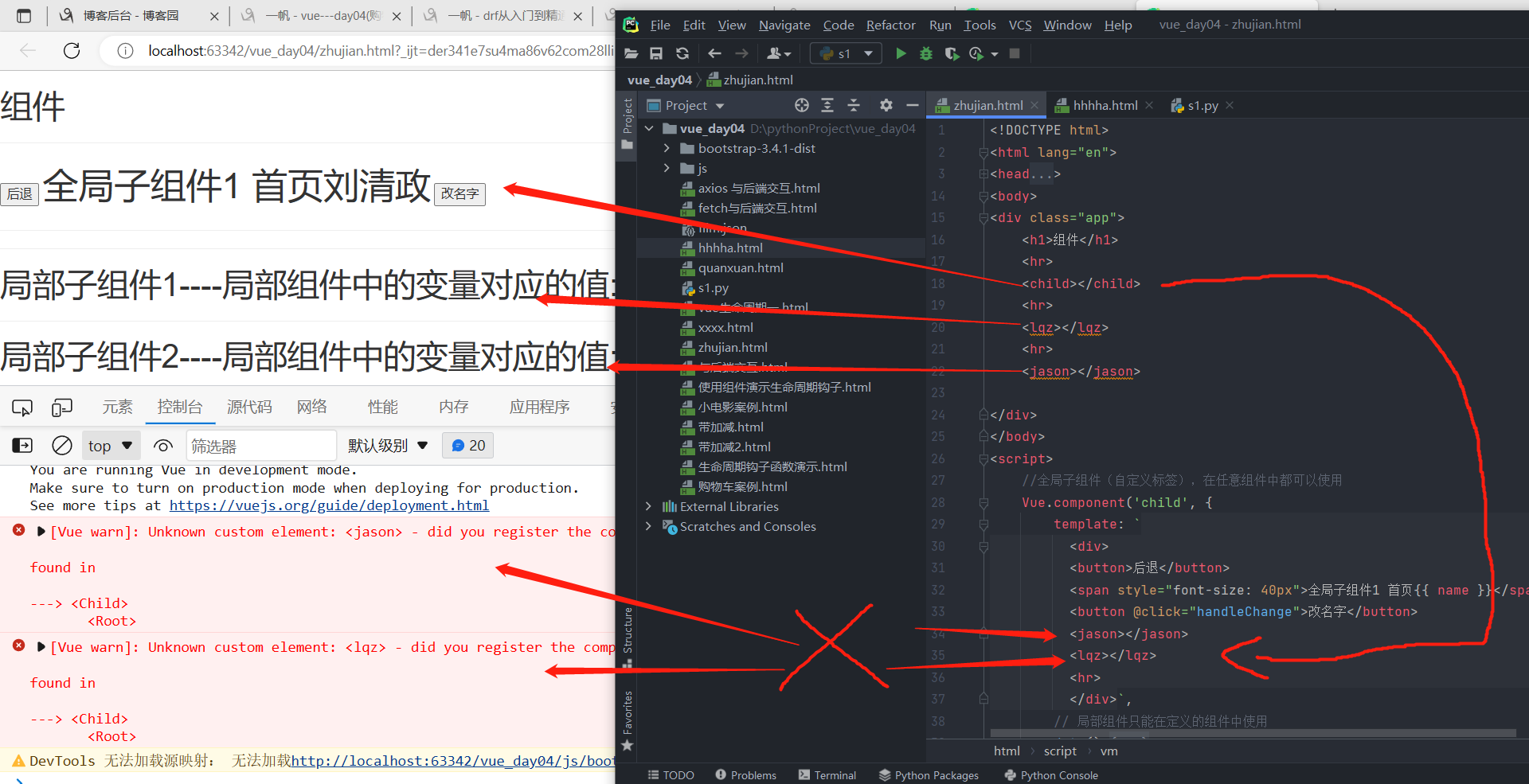Open the 默认级别 log level dropdown
Viewport: 1529px width, 784px height.
pos(388,446)
